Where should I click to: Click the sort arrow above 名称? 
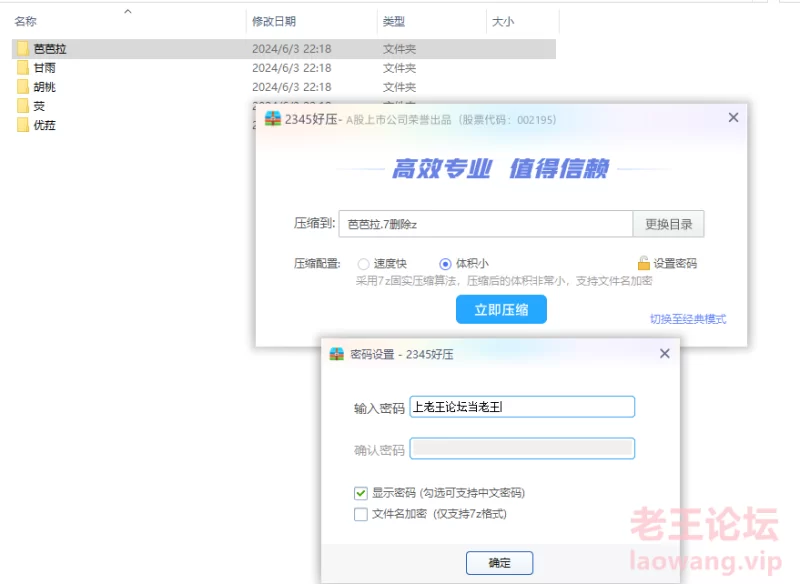128,11
